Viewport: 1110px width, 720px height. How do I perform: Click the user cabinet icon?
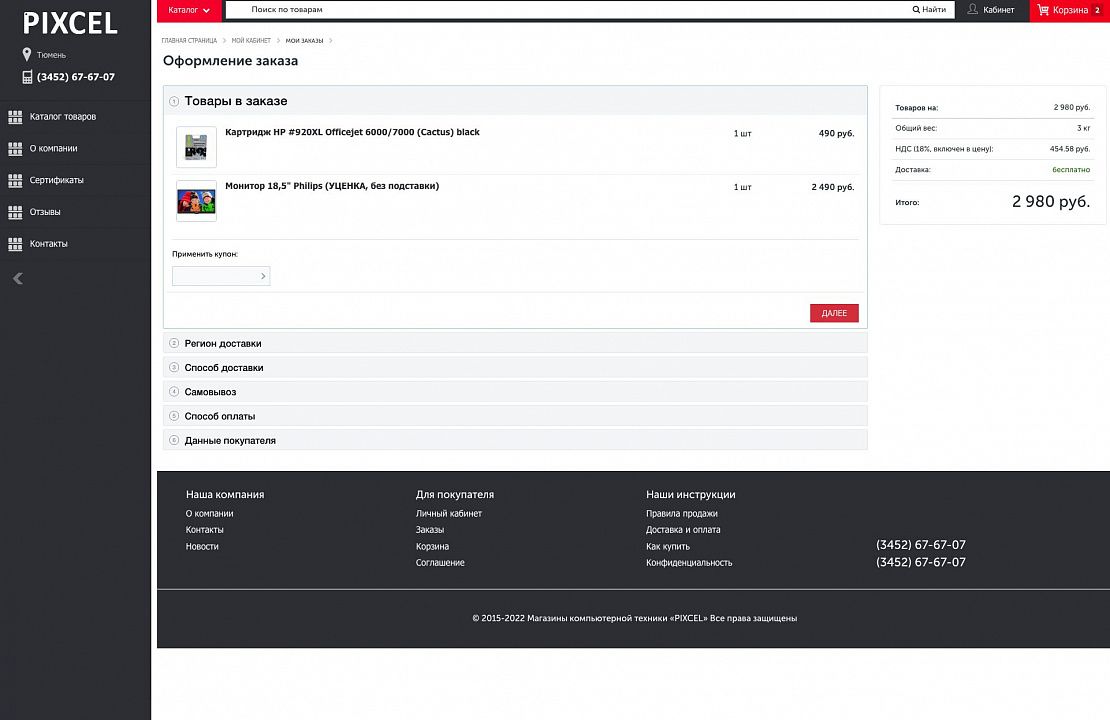click(973, 10)
